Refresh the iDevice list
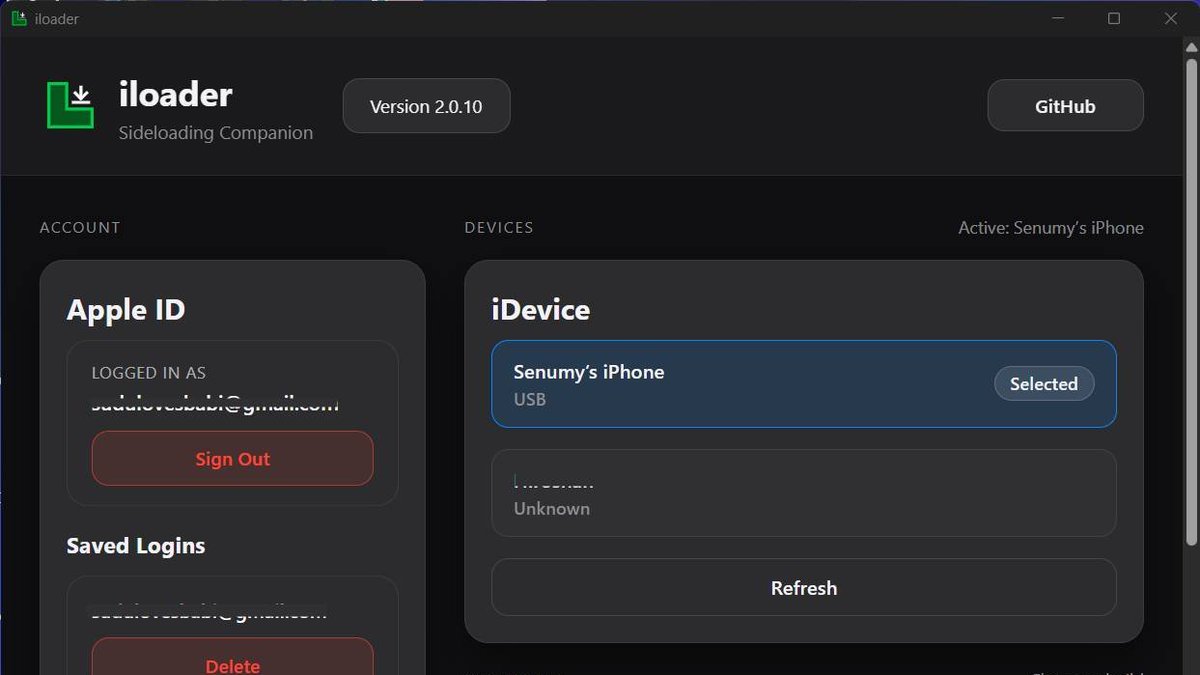1200x675 pixels. [803, 588]
